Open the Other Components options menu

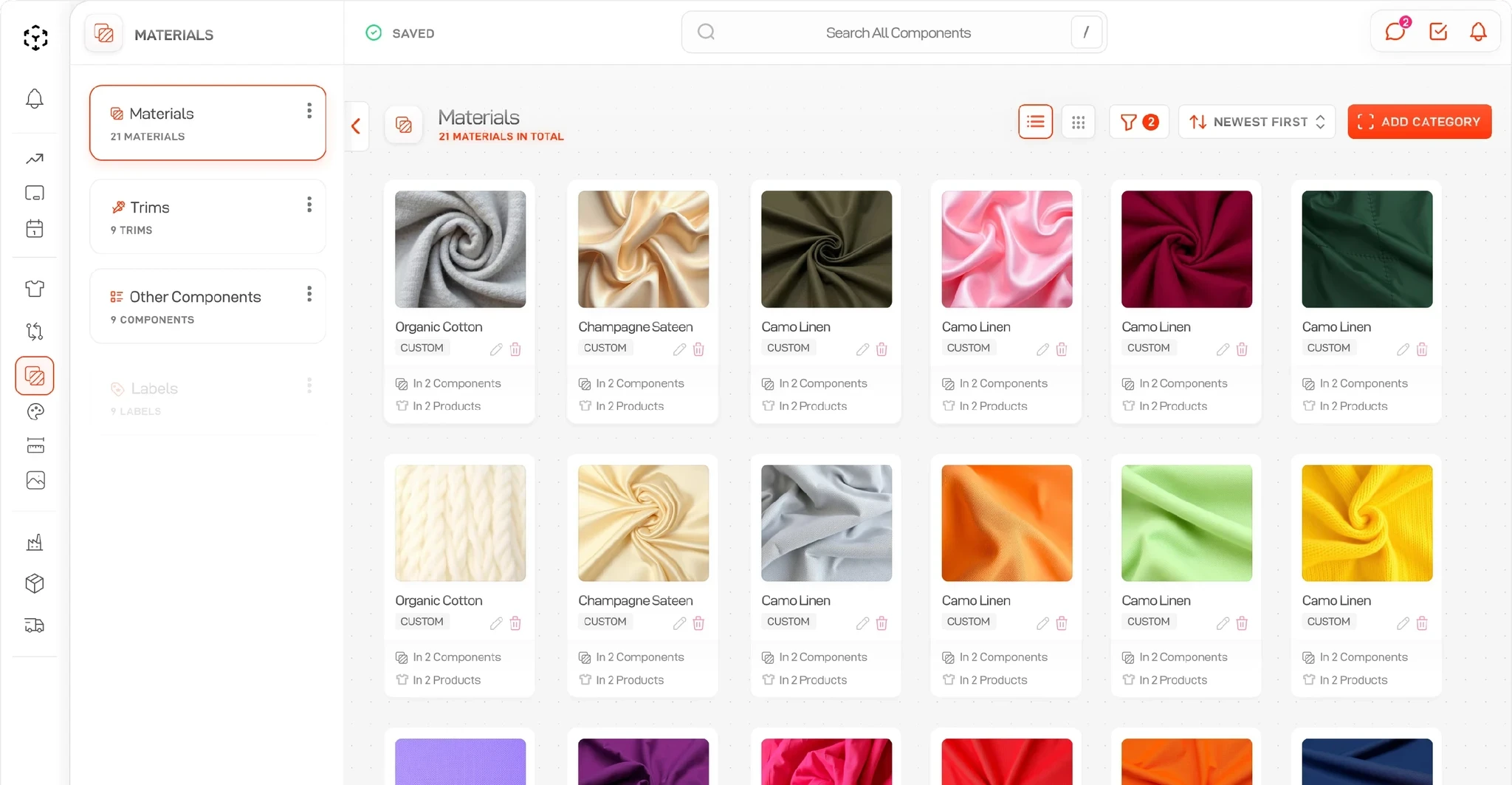click(x=309, y=294)
